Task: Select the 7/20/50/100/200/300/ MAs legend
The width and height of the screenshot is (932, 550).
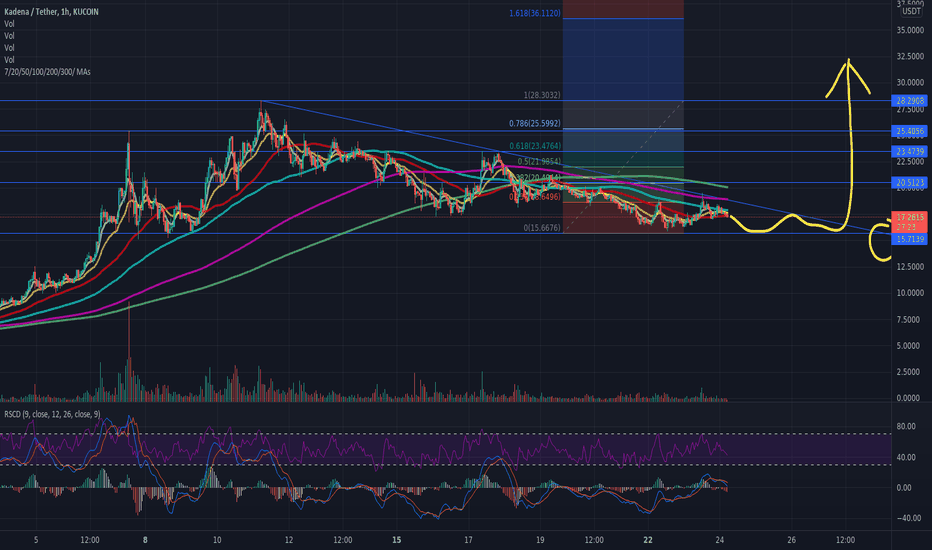Action: 47,72
